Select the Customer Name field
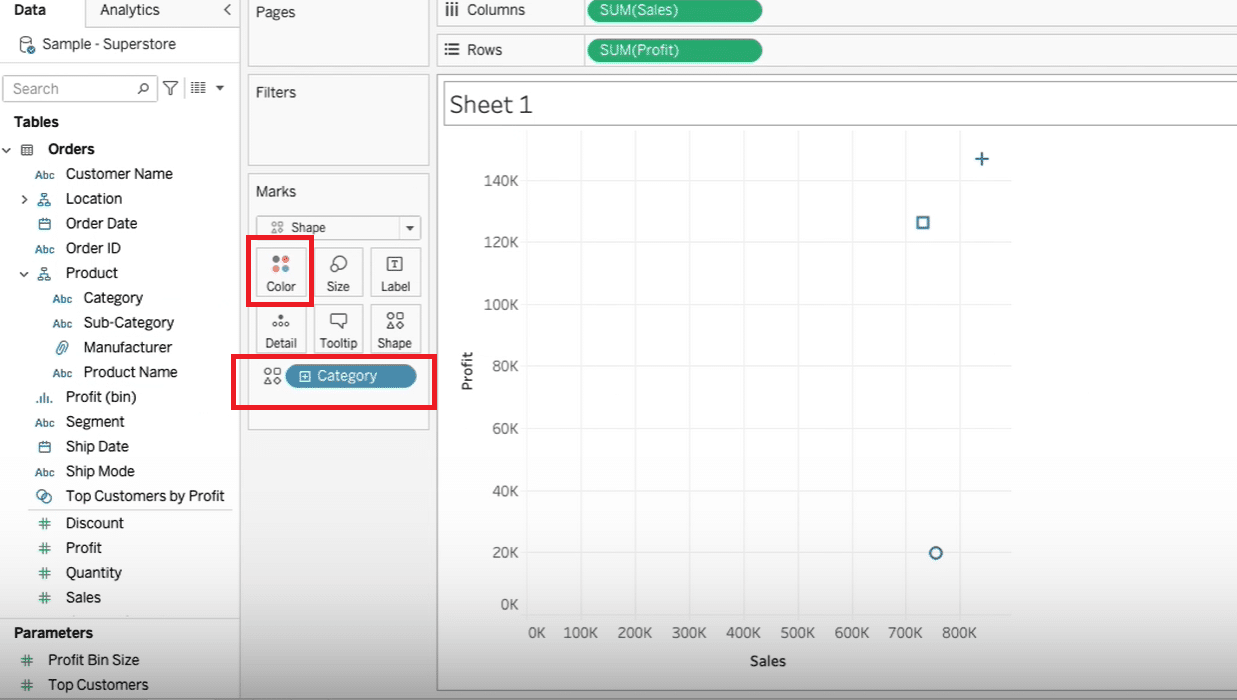This screenshot has height=700, width=1237. point(119,174)
